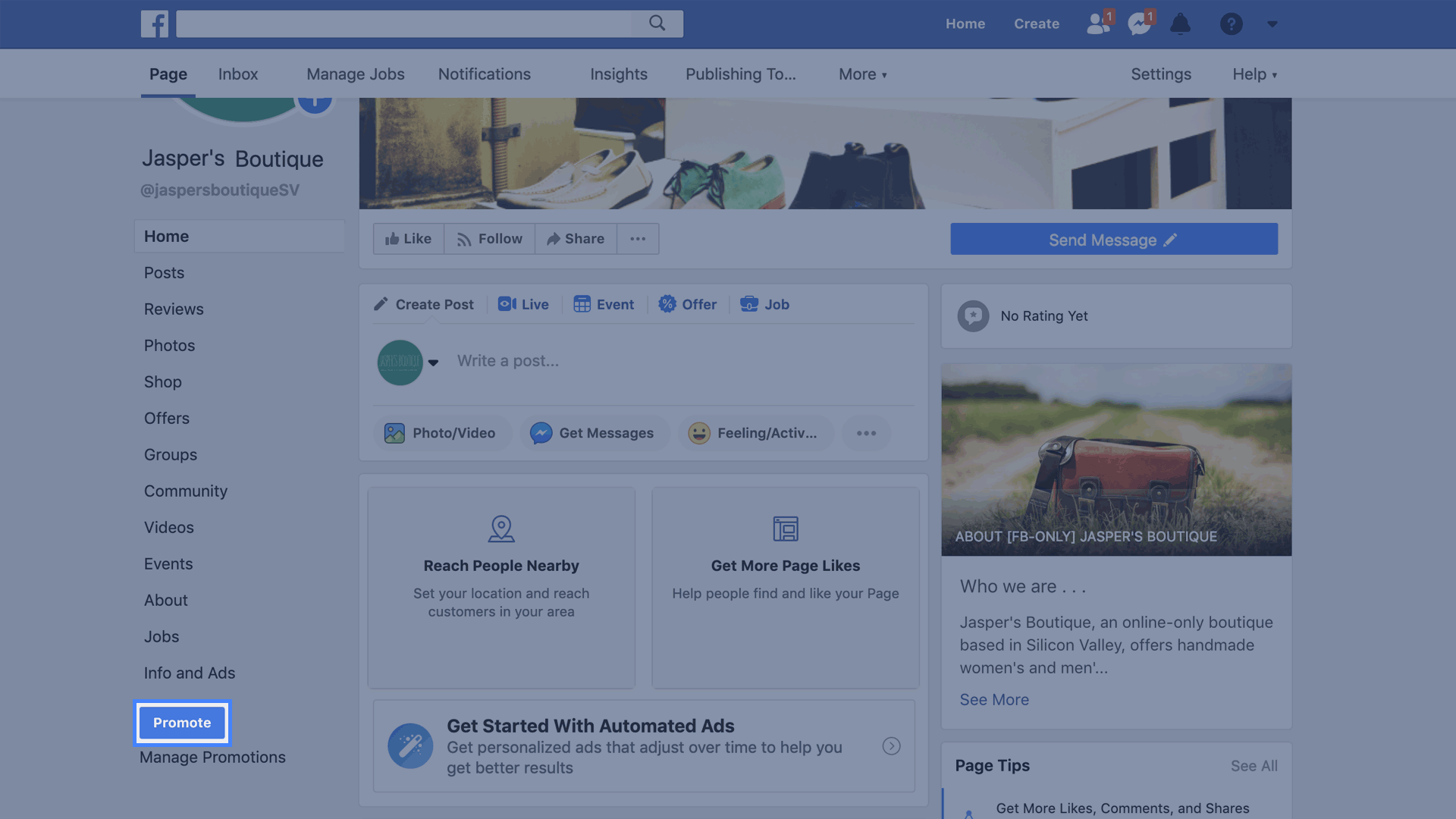Open the Inbox tab
Screen dimensions: 1456x819
coord(238,74)
